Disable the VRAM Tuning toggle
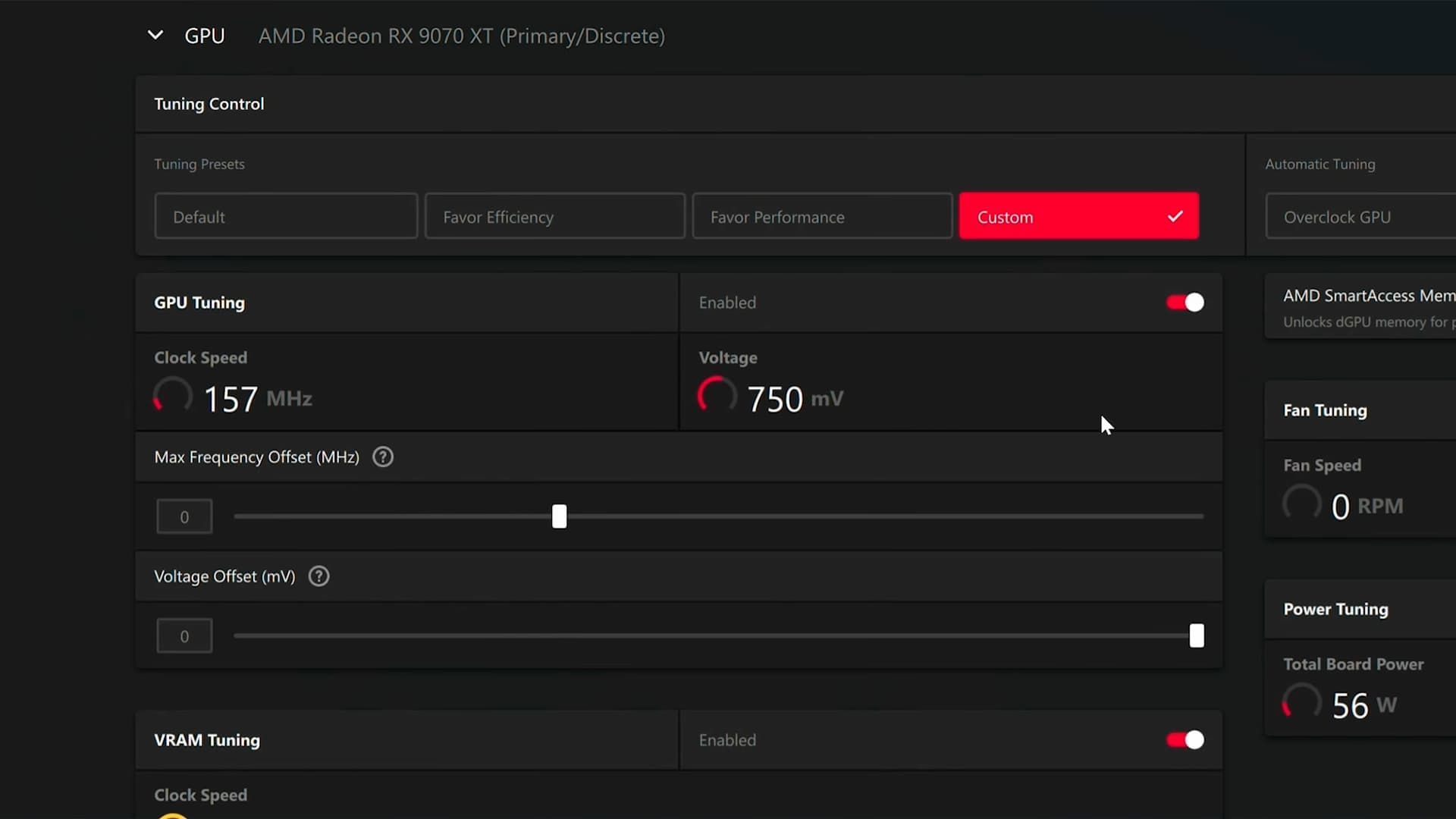This screenshot has width=1456, height=819. [x=1184, y=740]
